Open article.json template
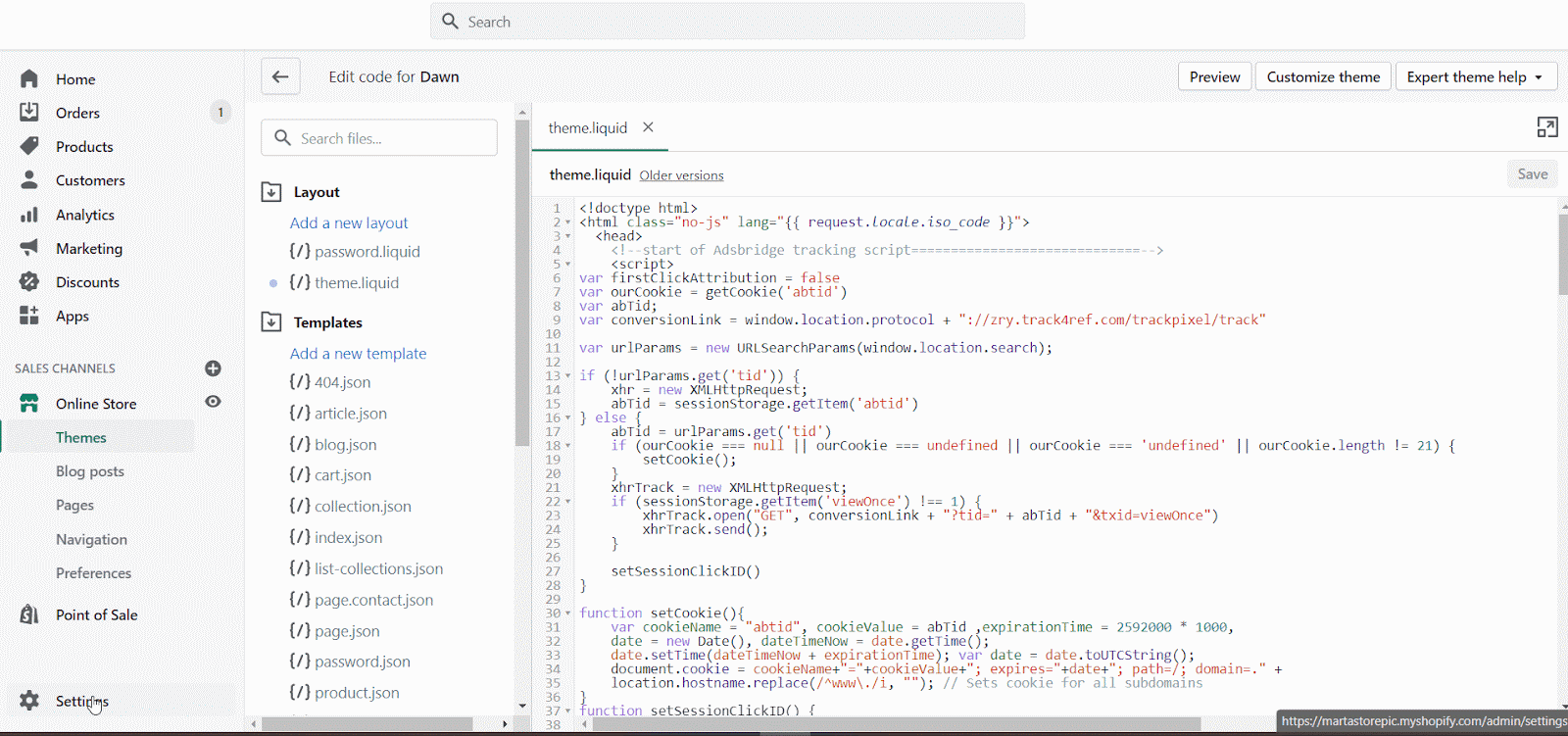Viewport: 1568px width, 736px height. 338,414
